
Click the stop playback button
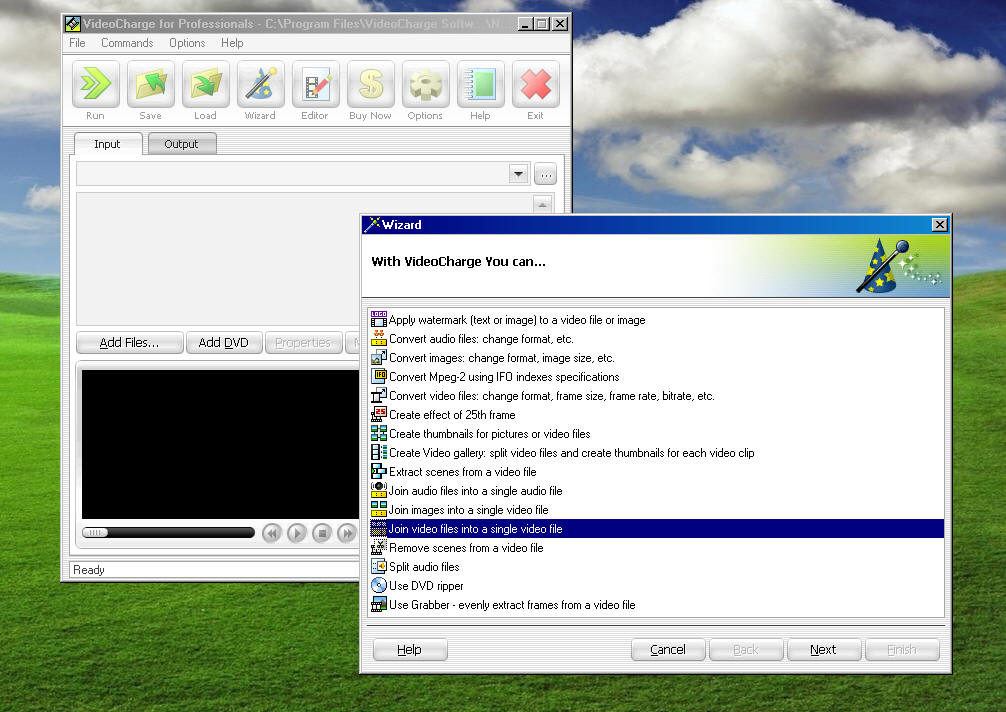(322, 533)
